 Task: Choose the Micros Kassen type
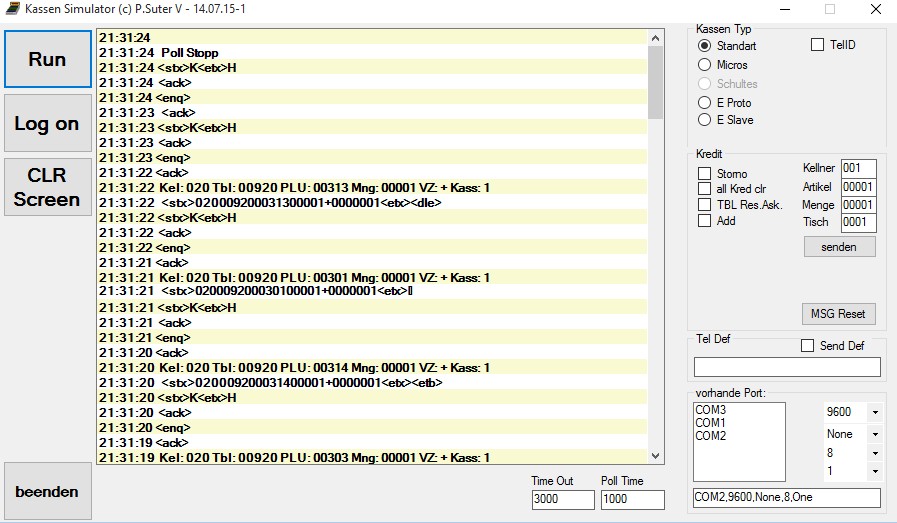(704, 65)
